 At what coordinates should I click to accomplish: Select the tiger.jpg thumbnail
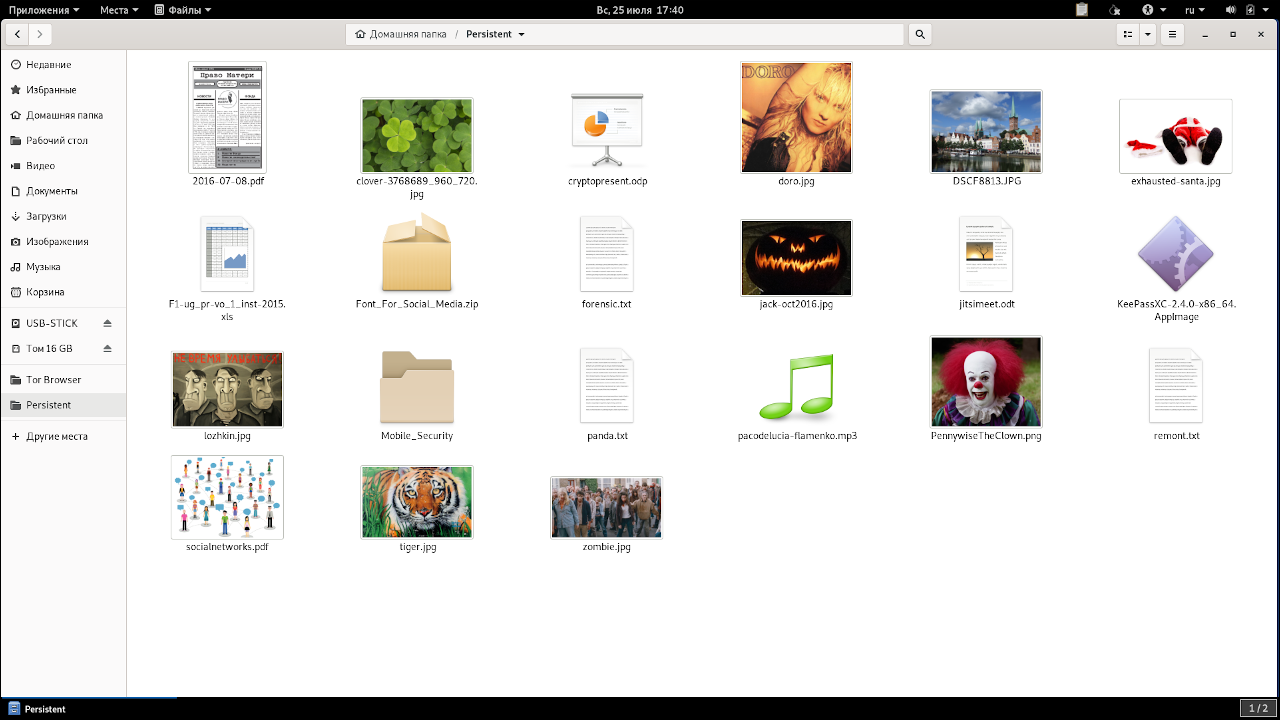417,502
